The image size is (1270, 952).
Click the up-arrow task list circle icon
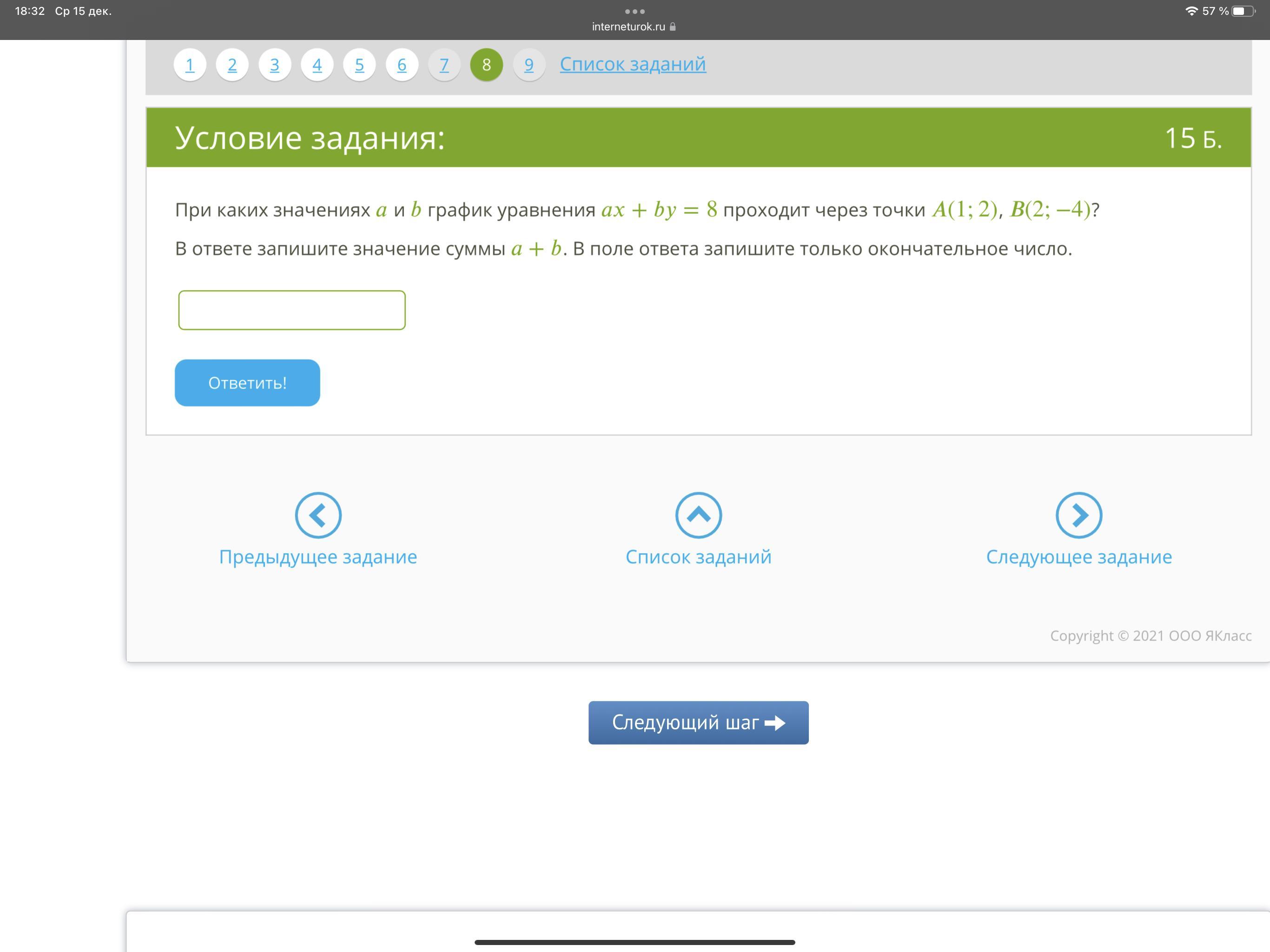[698, 515]
